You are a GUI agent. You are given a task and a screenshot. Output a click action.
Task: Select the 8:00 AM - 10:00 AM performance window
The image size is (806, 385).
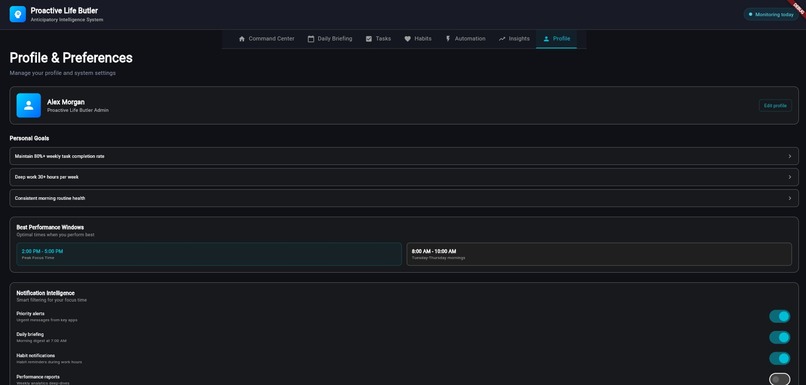(x=599, y=254)
